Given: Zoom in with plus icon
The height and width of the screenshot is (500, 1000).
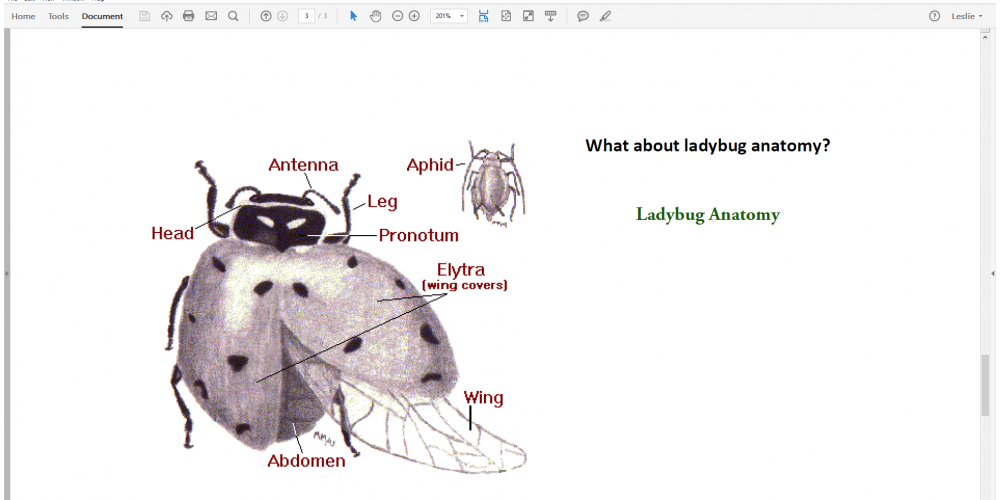Looking at the screenshot, I should (x=414, y=16).
